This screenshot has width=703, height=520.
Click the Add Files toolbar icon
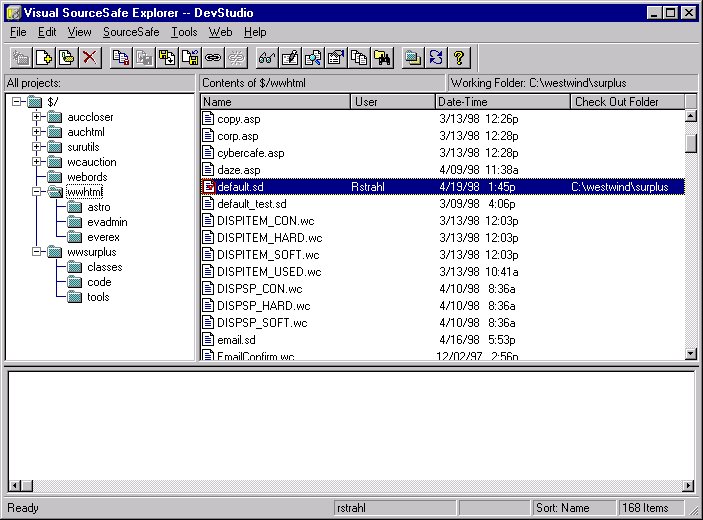tap(44, 57)
